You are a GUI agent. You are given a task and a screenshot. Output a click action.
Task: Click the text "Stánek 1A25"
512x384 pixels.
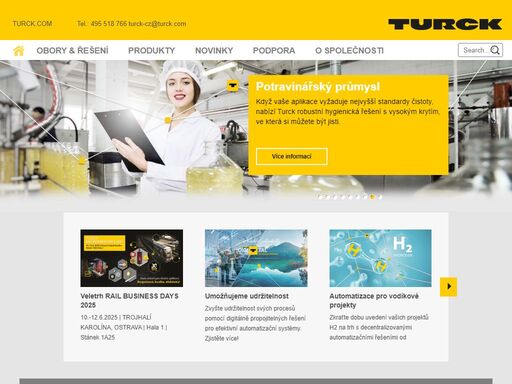tap(98, 337)
